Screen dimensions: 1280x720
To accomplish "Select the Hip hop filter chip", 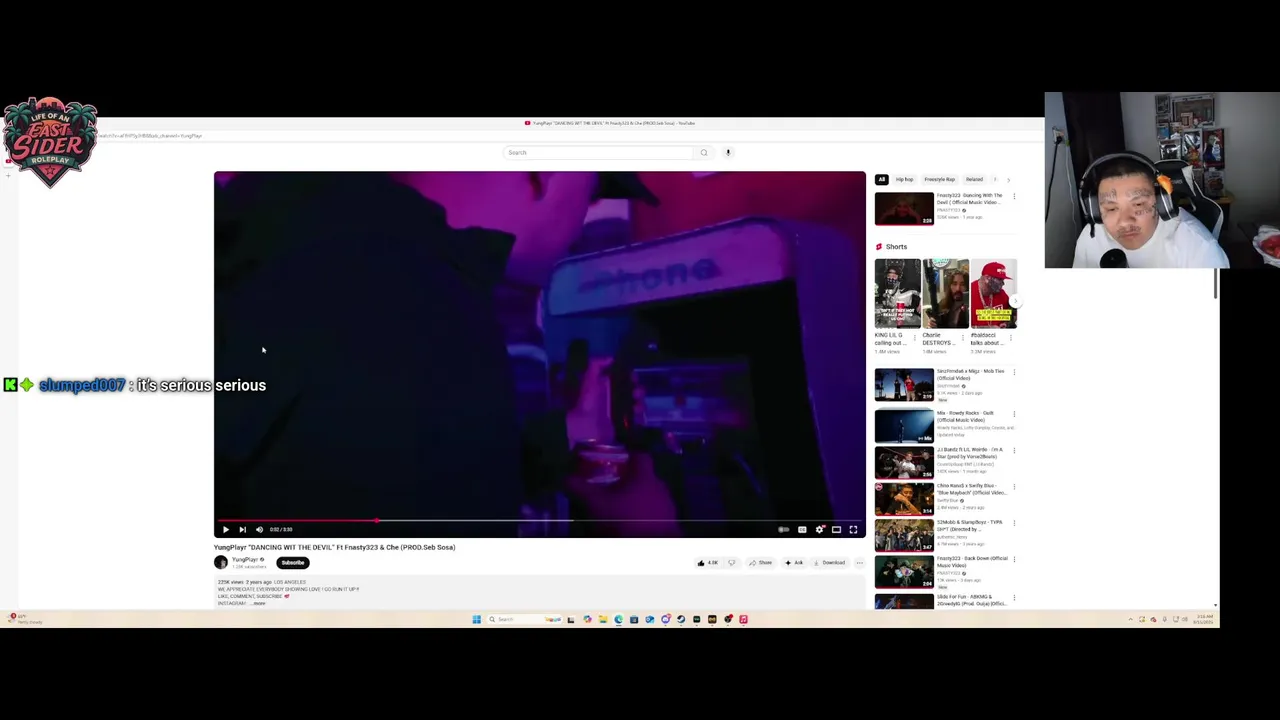I will pyautogui.click(x=904, y=179).
